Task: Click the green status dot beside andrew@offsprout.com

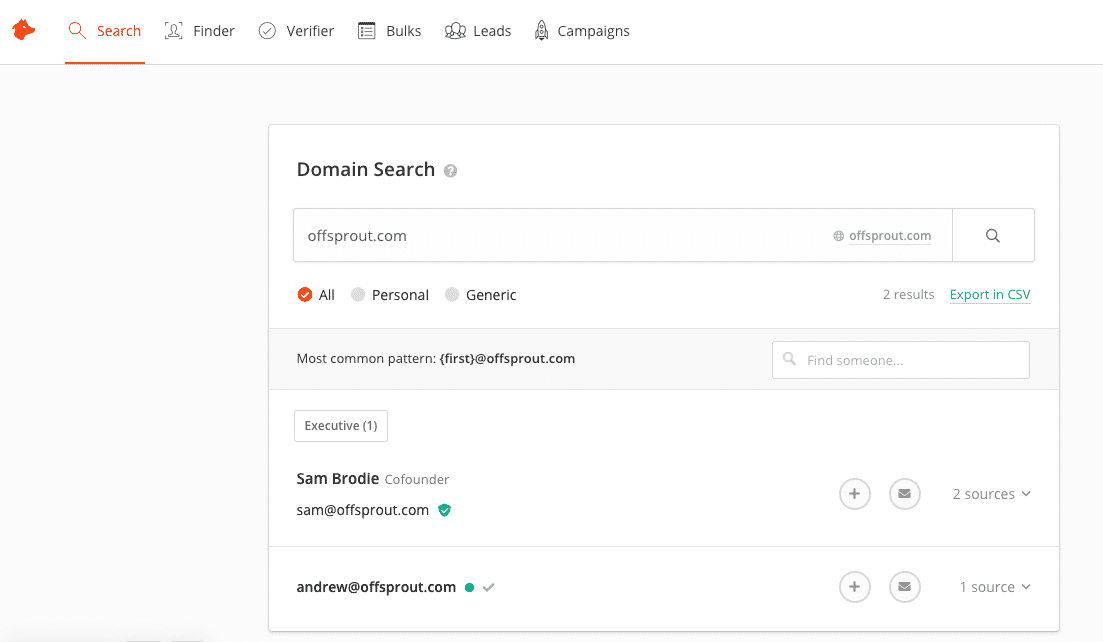Action: pos(469,587)
